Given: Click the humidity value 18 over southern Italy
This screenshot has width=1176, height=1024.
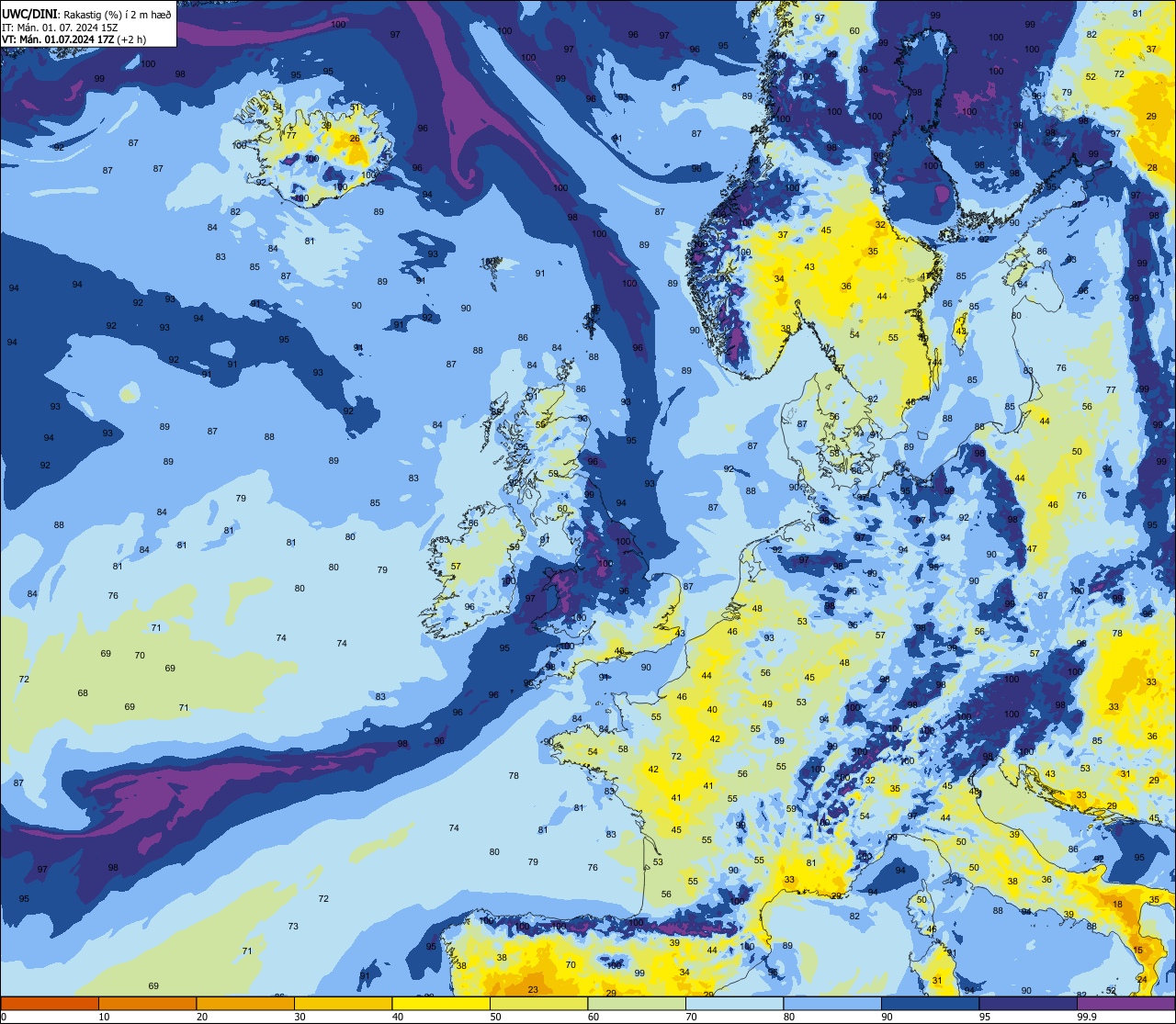Looking at the screenshot, I should 1117,905.
